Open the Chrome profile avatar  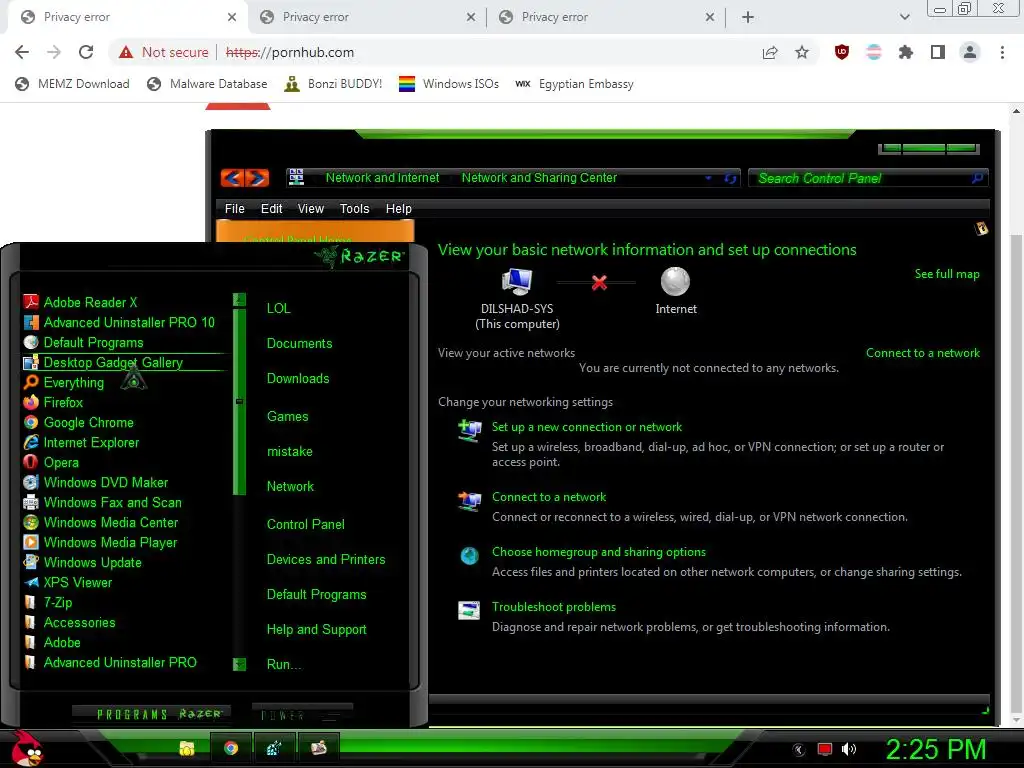(x=970, y=52)
